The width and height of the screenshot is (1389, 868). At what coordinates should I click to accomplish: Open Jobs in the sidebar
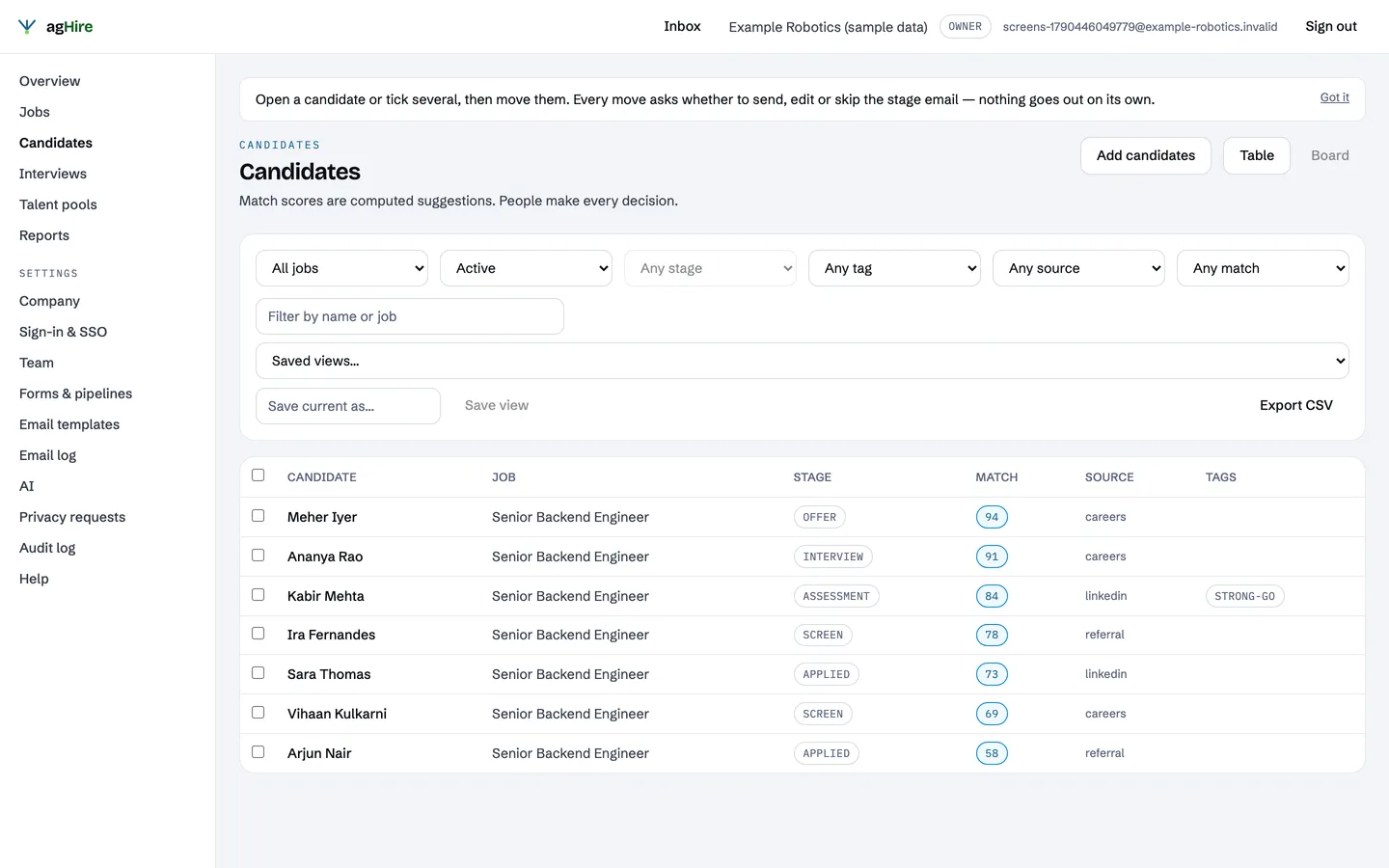click(x=35, y=112)
